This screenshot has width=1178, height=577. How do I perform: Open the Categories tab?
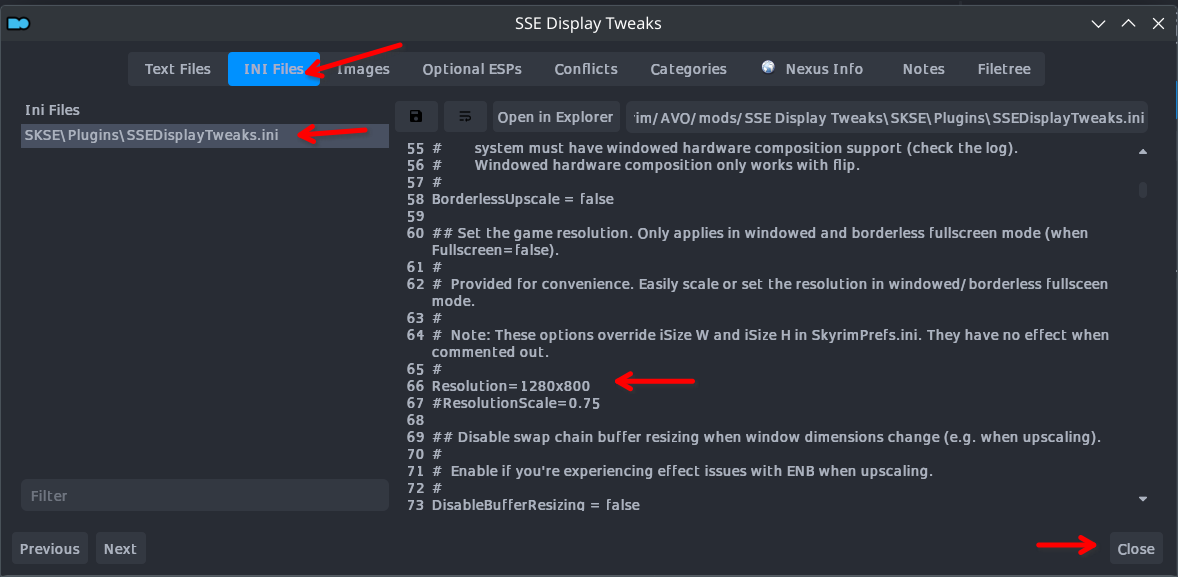(688, 69)
